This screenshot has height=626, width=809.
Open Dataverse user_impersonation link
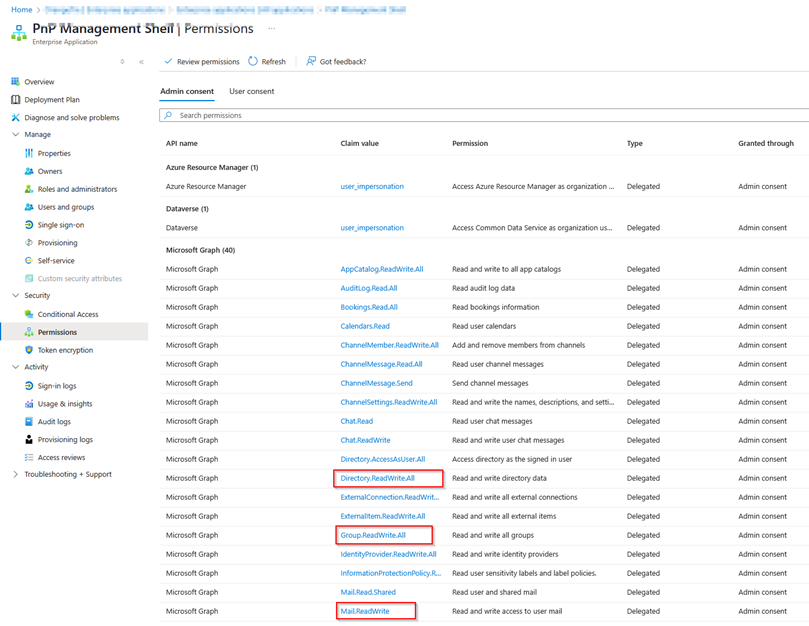click(372, 228)
